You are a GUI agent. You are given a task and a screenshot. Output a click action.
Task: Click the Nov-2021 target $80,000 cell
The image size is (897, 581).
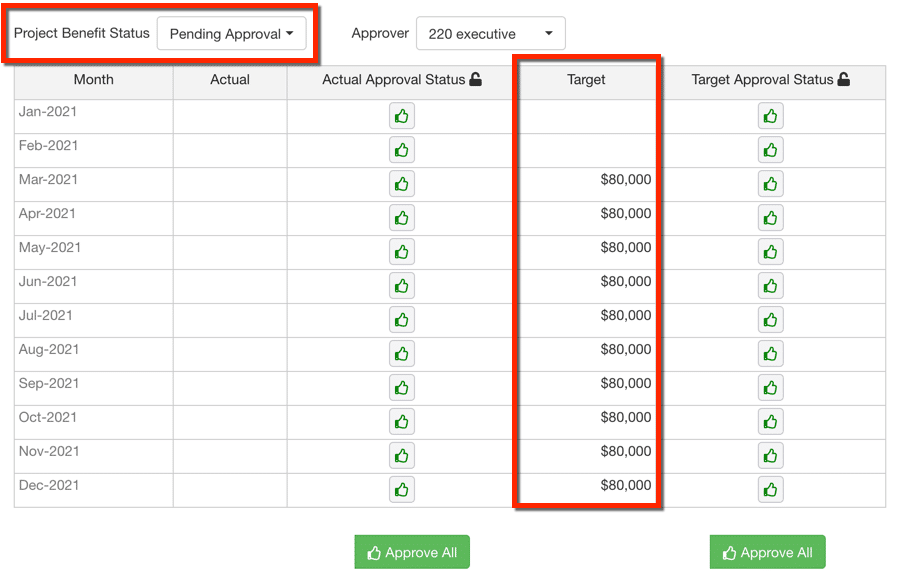click(586, 456)
